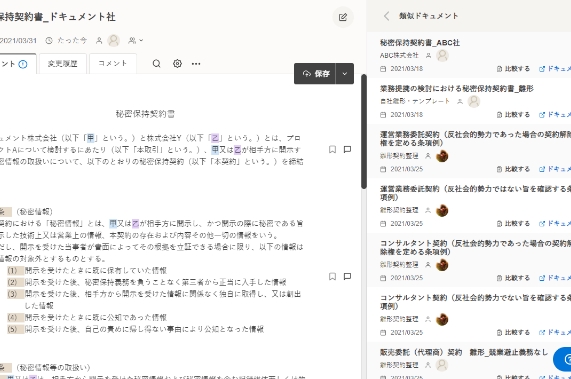Bookmark the 秘密情報 clause
Image resolution: width=571 pixels, height=379 pixels.
coord(332,276)
